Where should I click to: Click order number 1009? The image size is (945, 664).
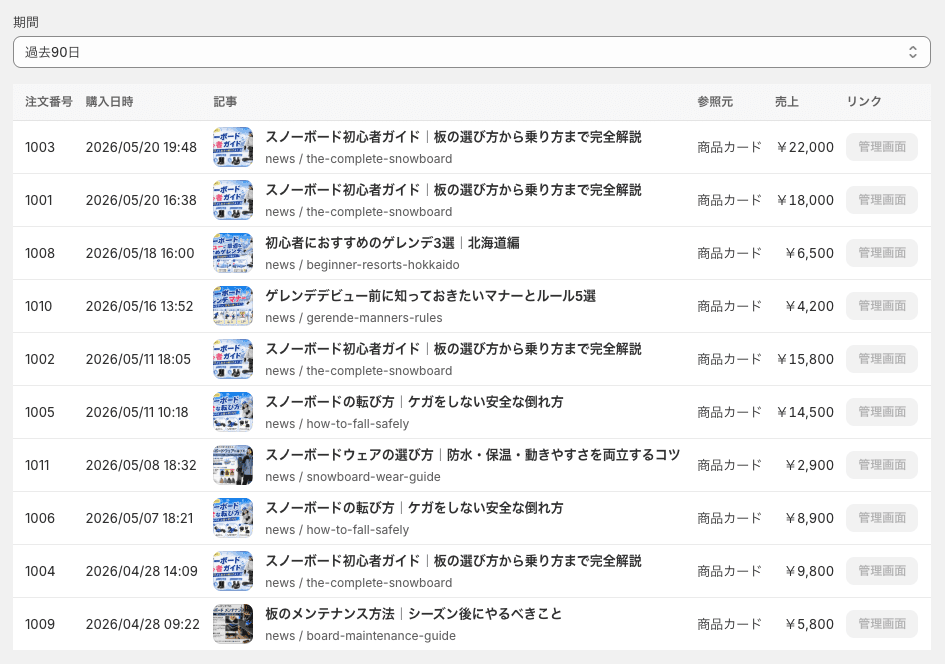coord(40,624)
